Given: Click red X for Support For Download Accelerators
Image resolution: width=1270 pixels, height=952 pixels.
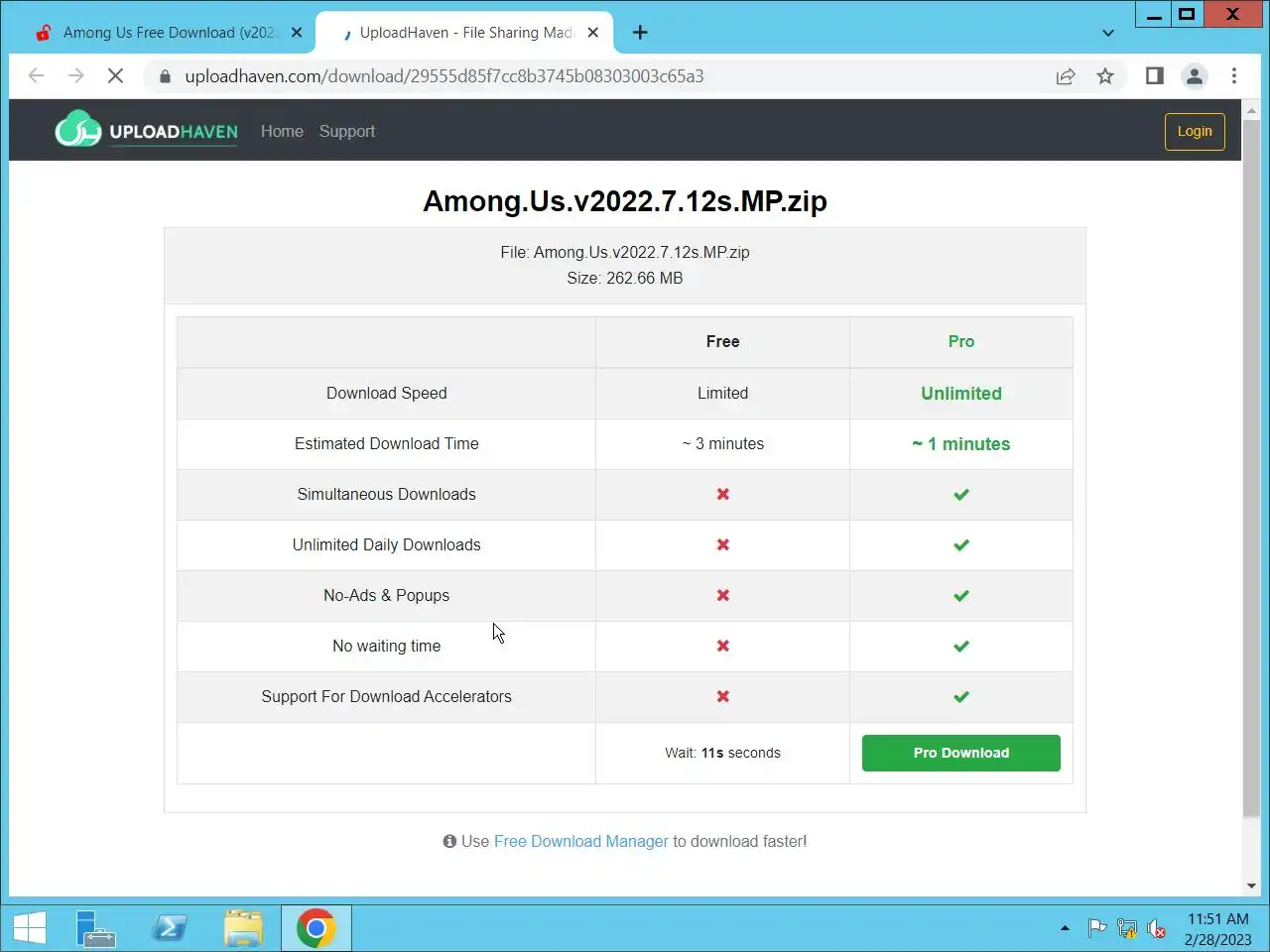Looking at the screenshot, I should [723, 696].
